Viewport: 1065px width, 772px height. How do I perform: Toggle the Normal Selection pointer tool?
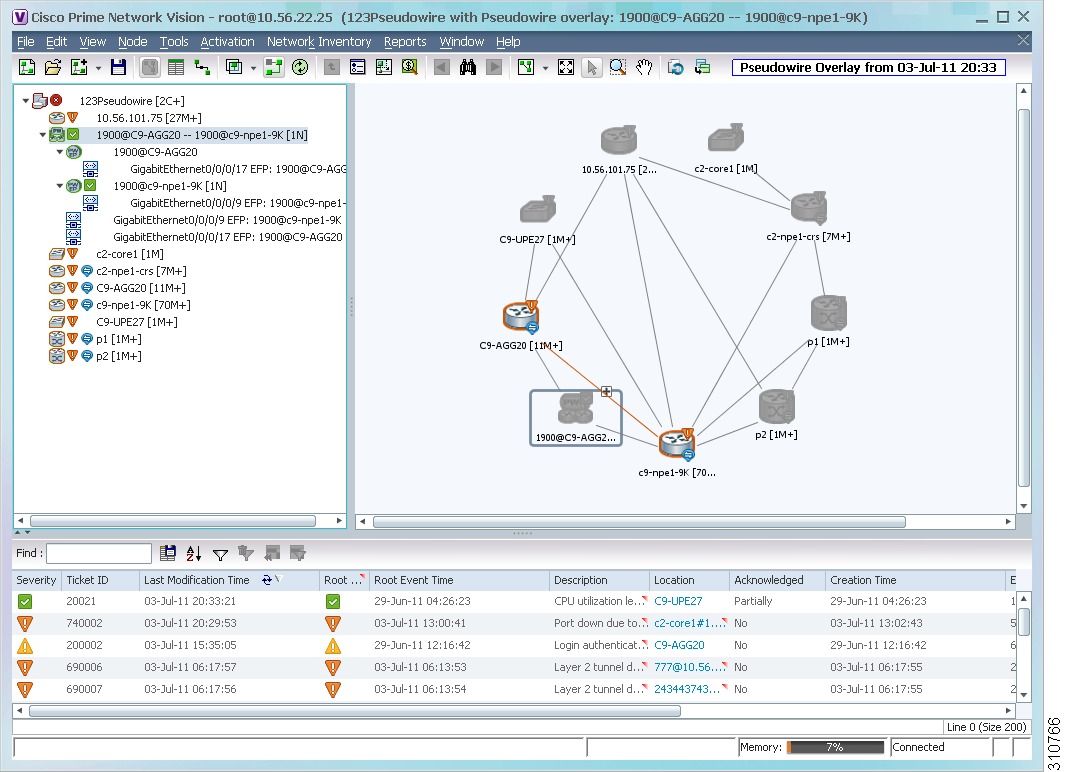click(x=592, y=67)
